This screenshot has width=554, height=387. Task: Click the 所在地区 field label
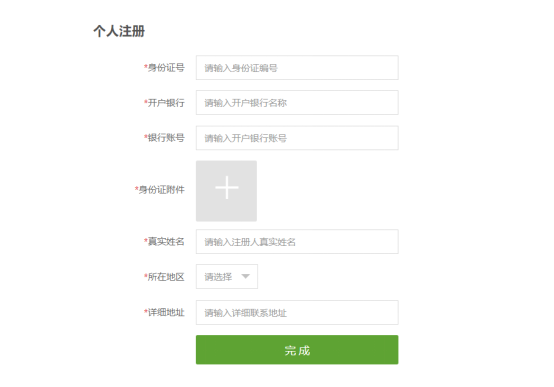tap(166, 277)
